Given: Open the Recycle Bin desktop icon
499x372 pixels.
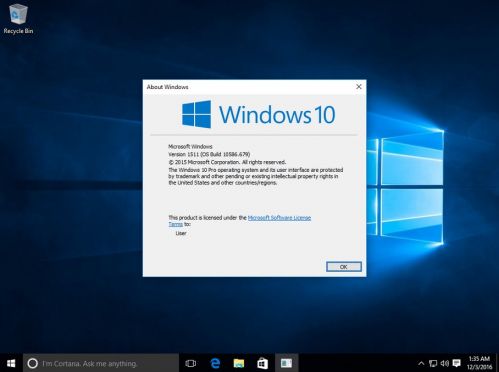Looking at the screenshot, I should click(18, 19).
